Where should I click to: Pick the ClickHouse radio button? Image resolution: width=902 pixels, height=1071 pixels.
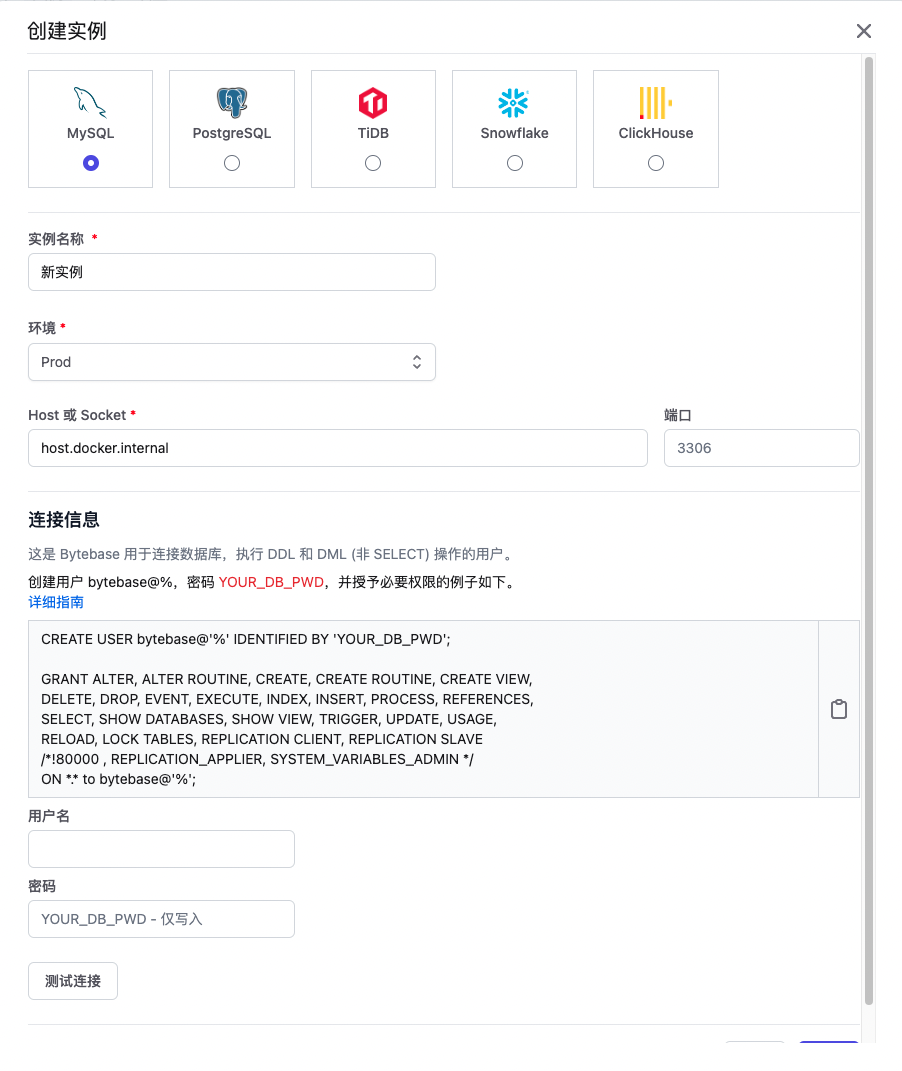(x=656, y=163)
